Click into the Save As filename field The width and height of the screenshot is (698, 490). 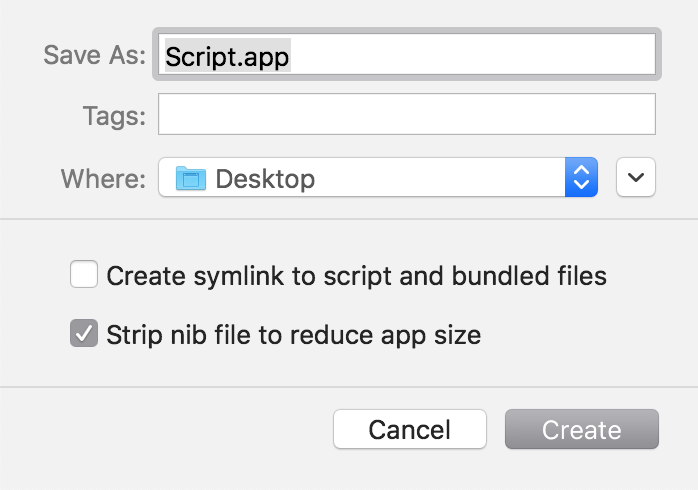[x=405, y=55]
